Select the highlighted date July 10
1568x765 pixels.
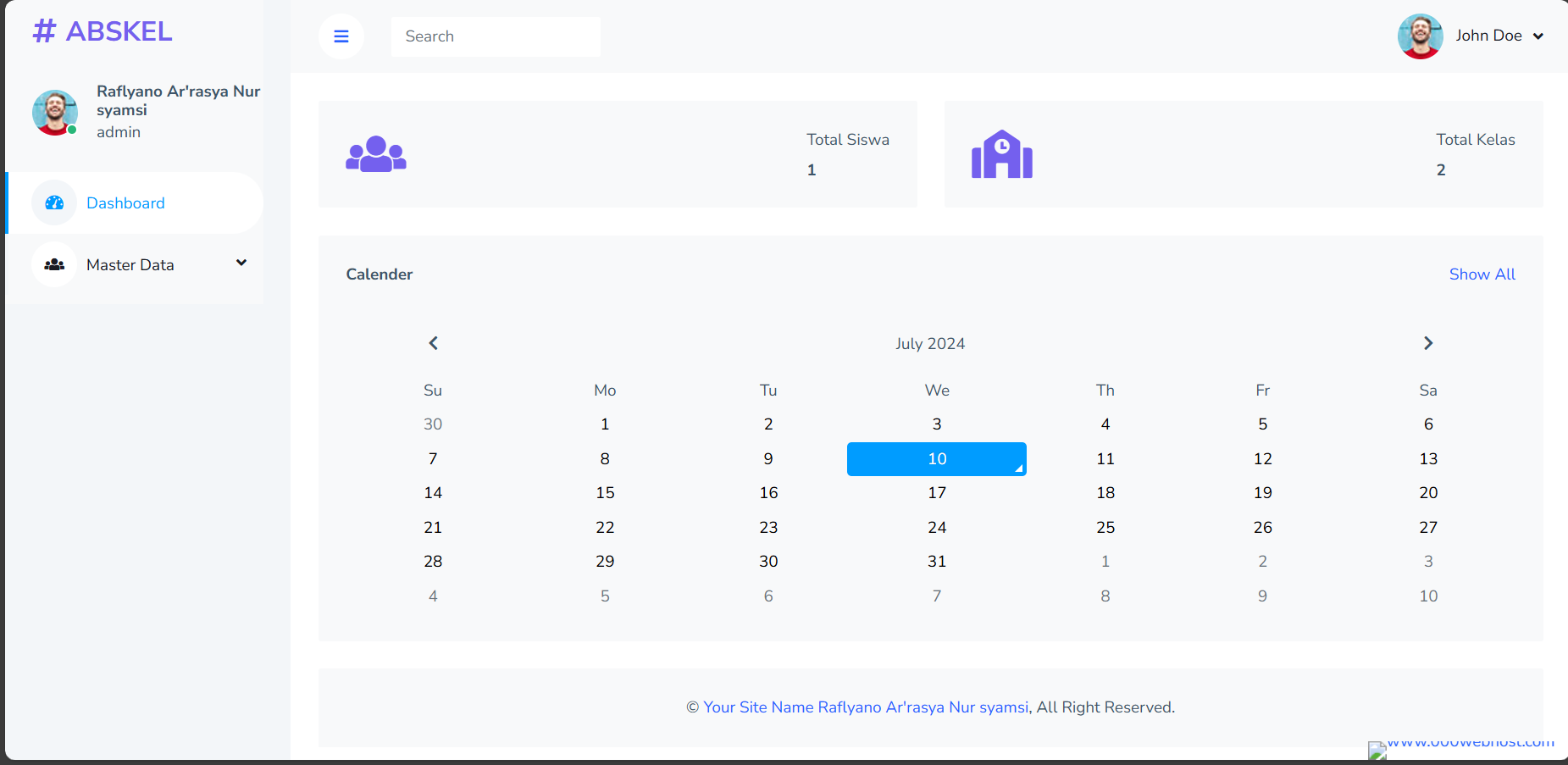(x=936, y=459)
